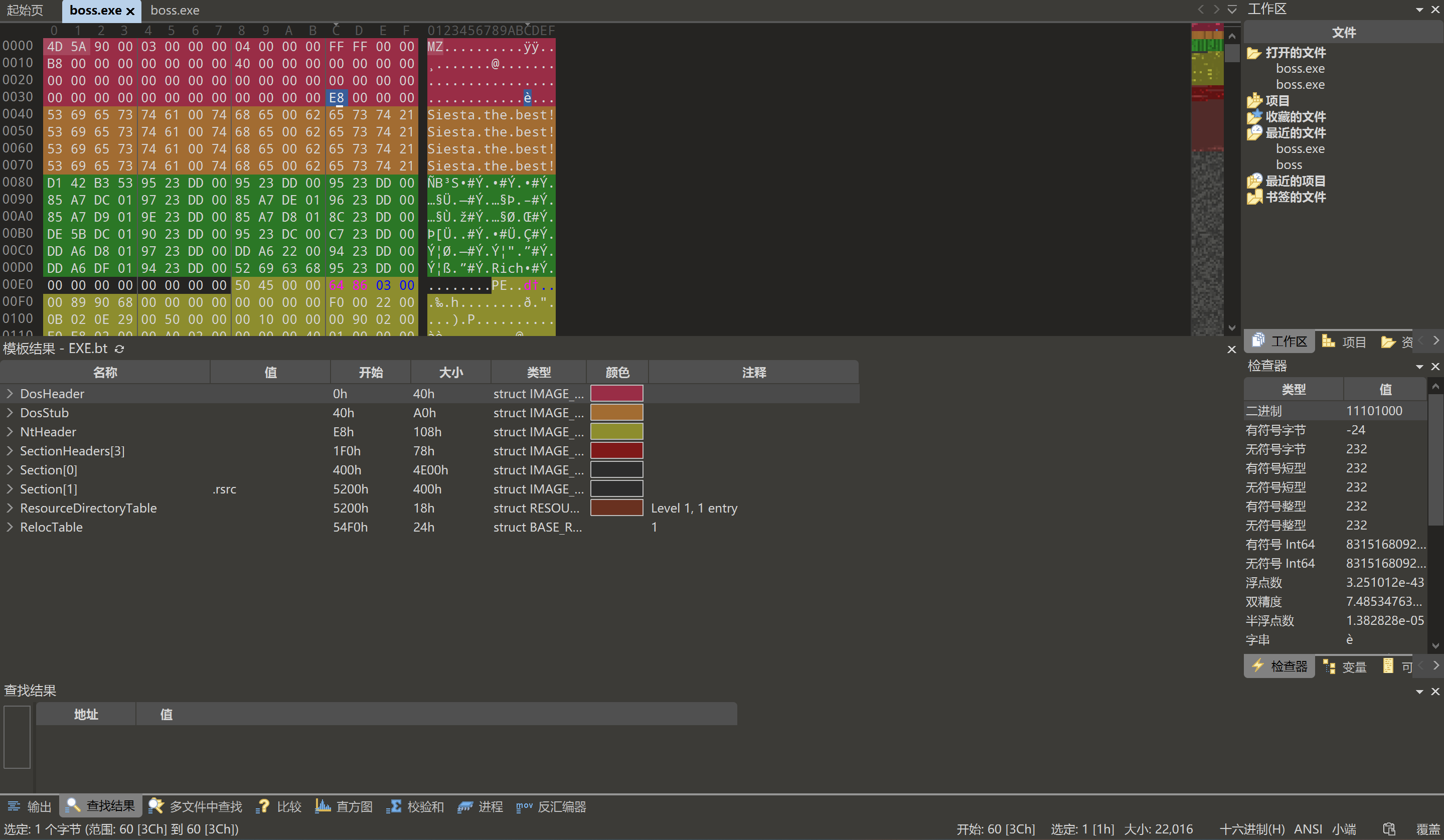
Task: Expand the NtHeader struct
Action: click(10, 431)
